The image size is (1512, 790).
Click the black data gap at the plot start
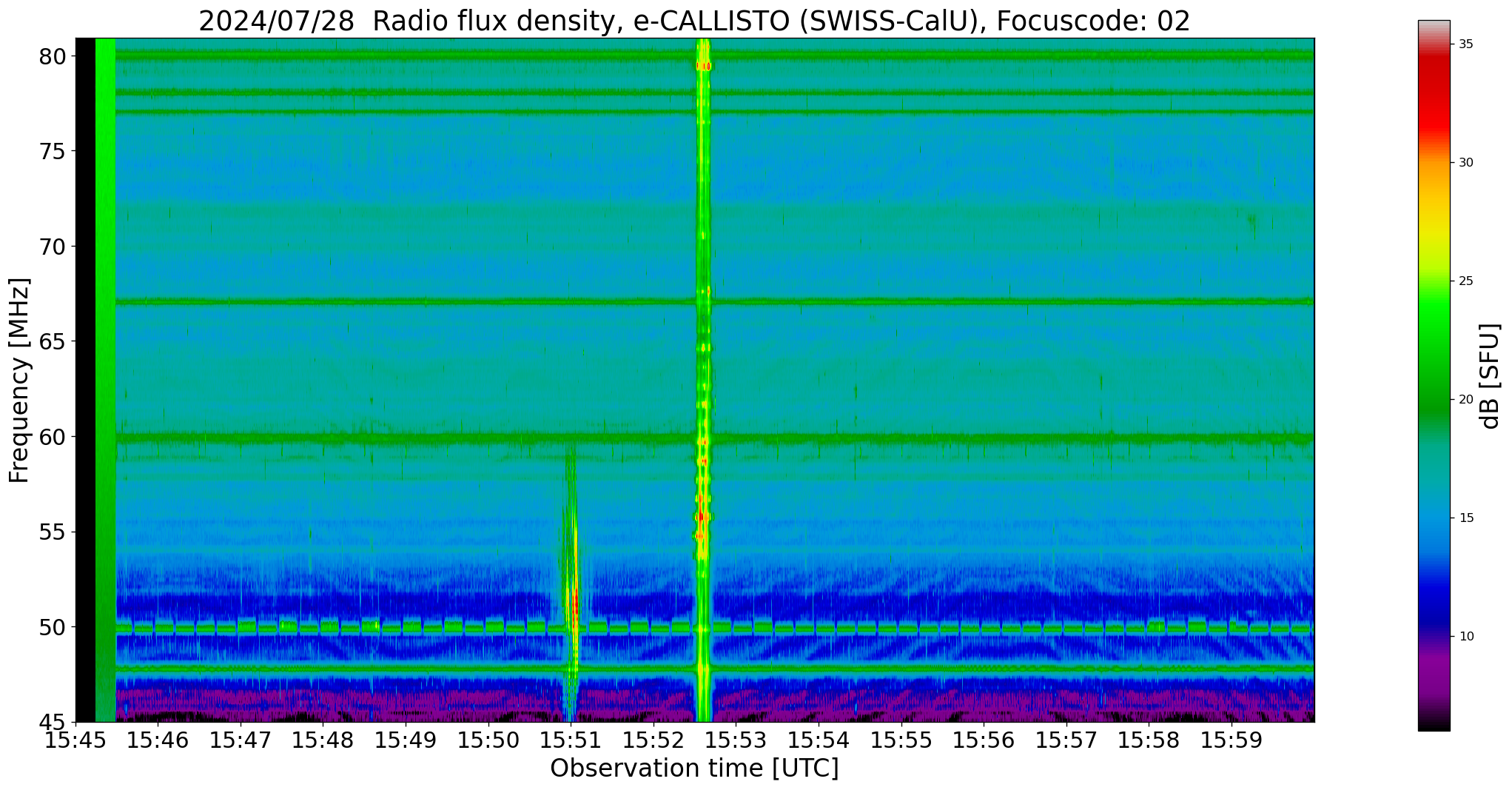point(85,380)
